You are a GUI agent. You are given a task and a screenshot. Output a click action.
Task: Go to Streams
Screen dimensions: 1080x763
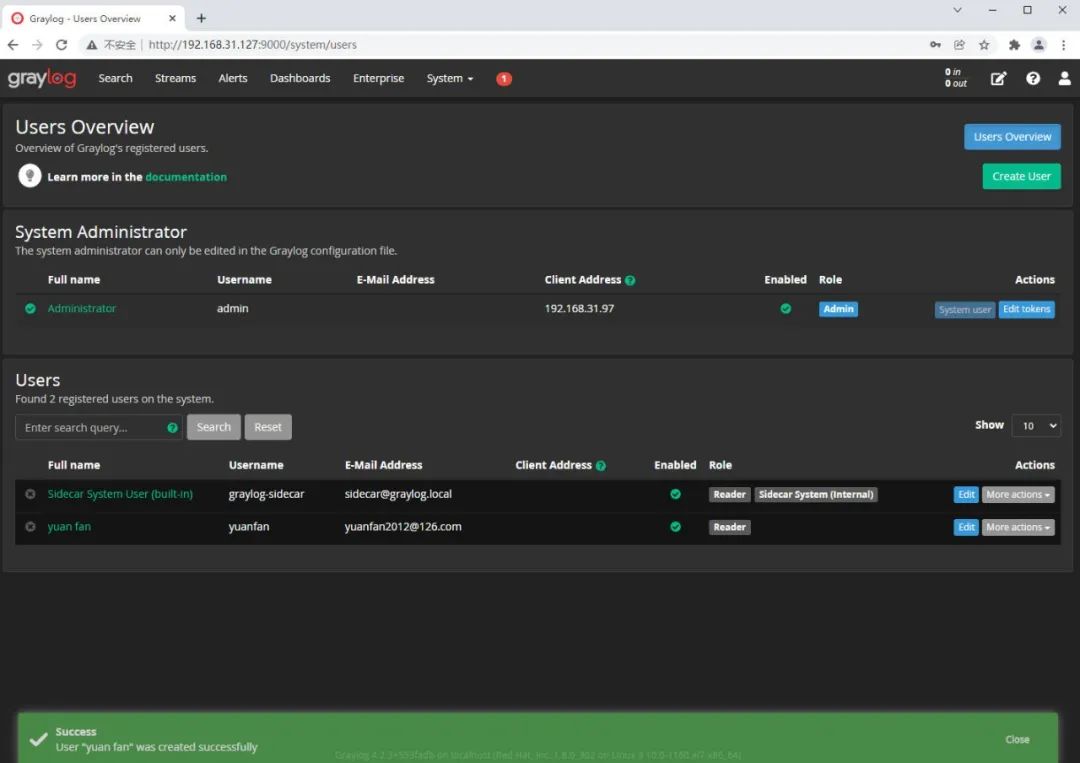point(175,79)
